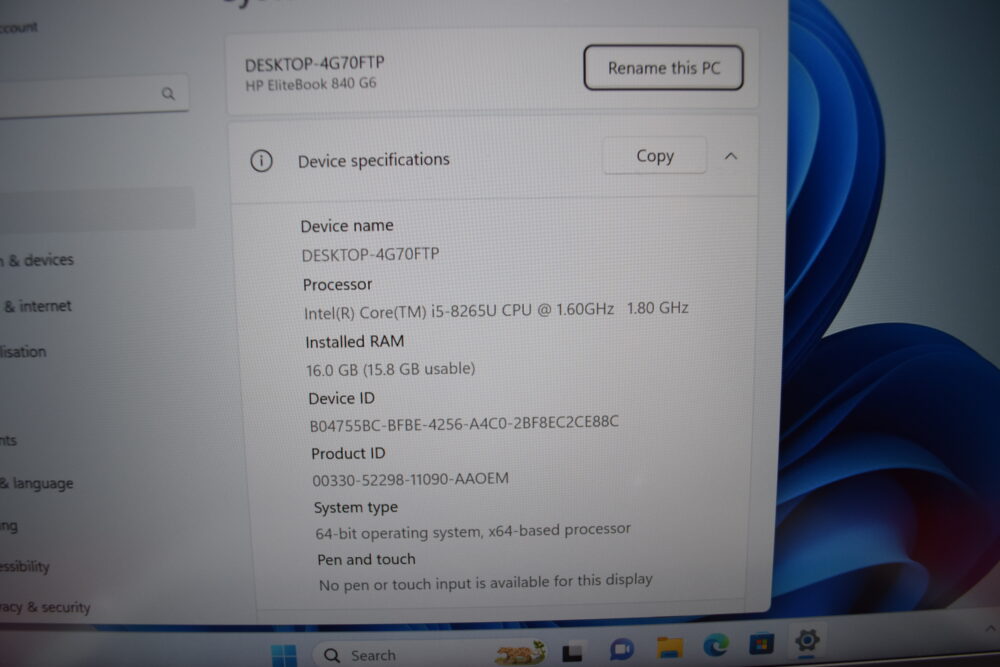Click the Settings gear in the taskbar
The width and height of the screenshot is (1000, 667).
(807, 640)
